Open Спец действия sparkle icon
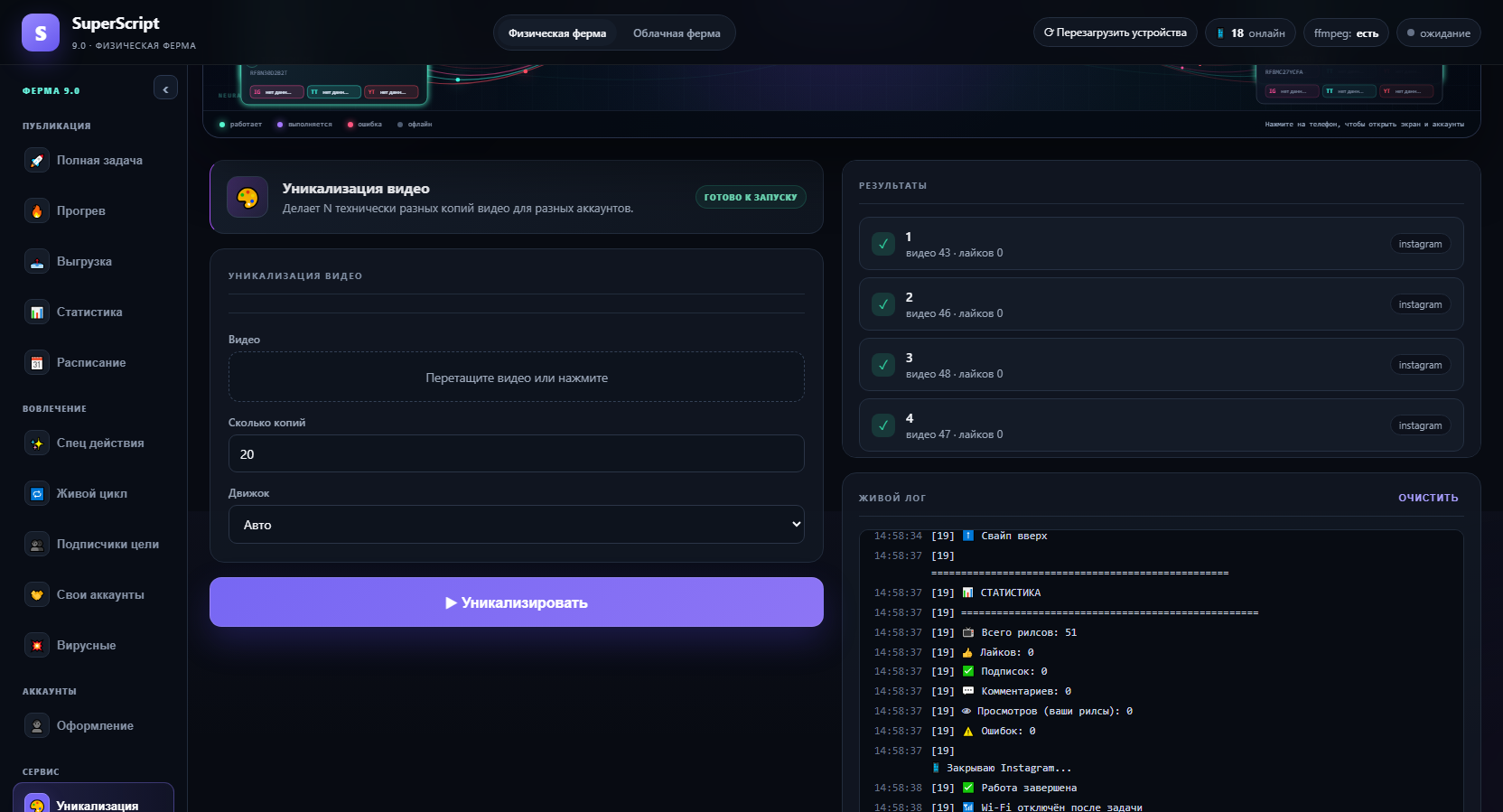The image size is (1503, 812). click(37, 443)
